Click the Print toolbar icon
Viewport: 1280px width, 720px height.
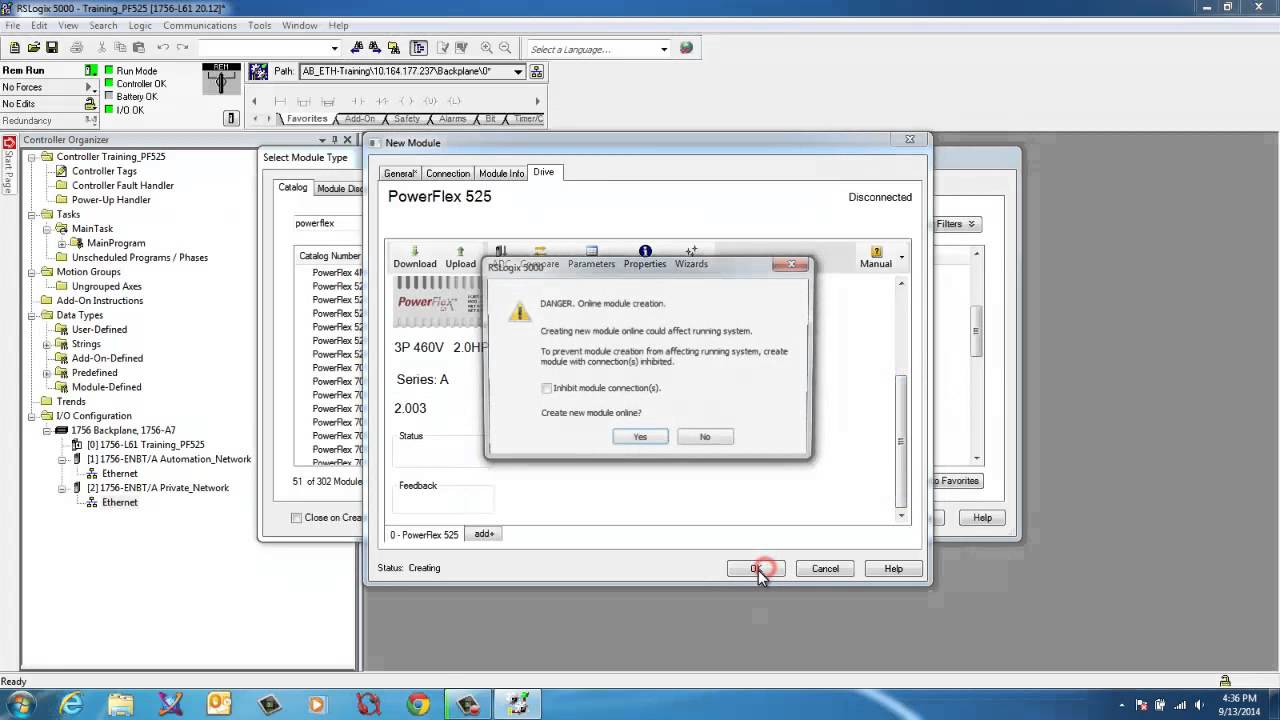[x=77, y=47]
